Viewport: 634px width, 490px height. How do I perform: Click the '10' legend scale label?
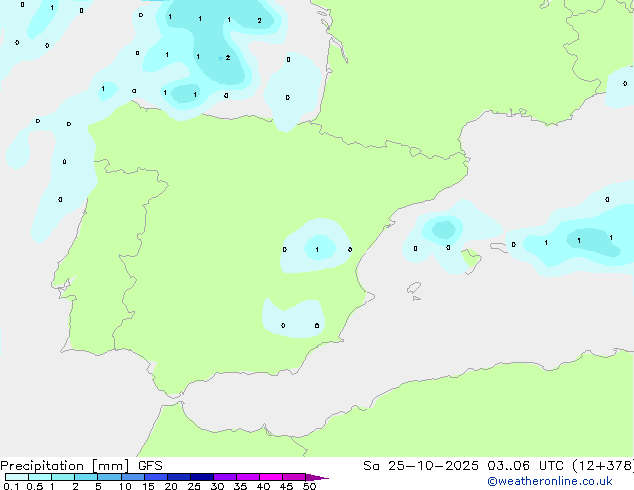[125, 486]
